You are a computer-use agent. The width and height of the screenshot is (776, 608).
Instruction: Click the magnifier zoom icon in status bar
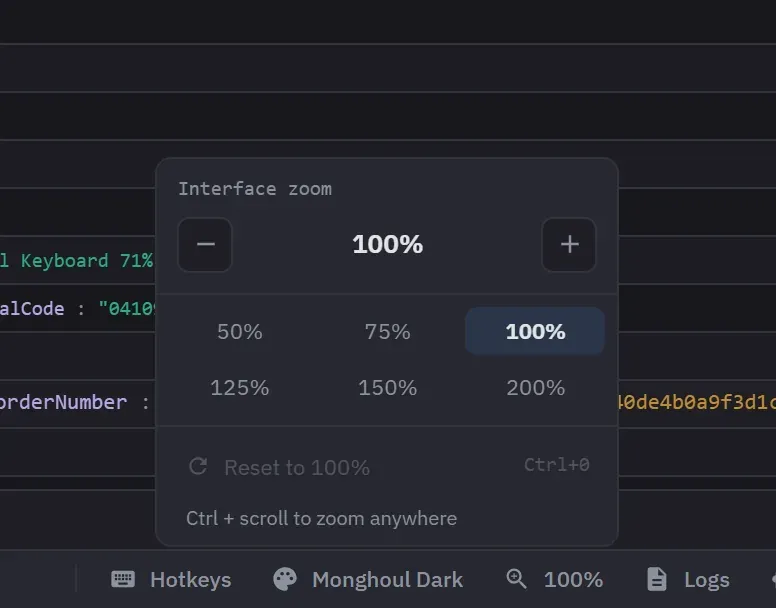click(516, 578)
